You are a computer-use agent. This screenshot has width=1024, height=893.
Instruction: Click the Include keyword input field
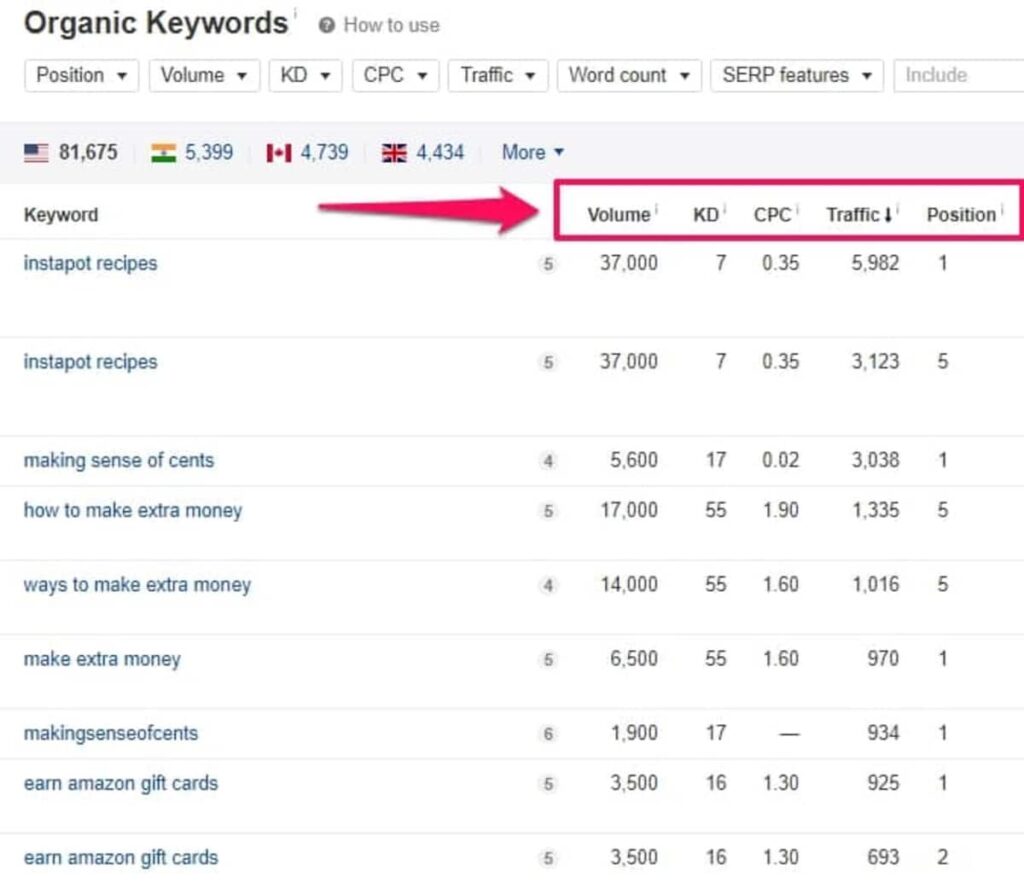959,76
